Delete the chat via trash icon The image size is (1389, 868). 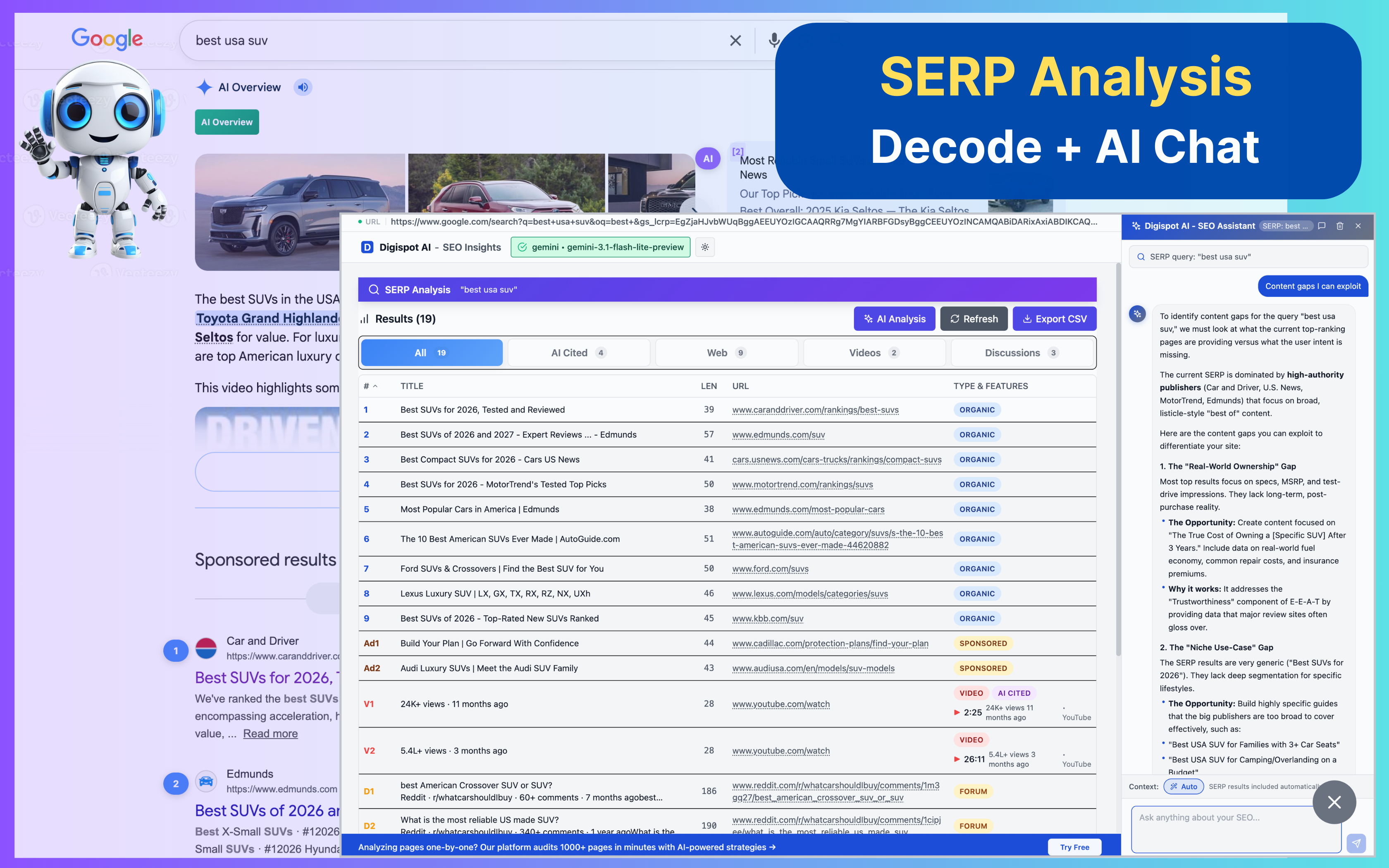[x=1340, y=226]
